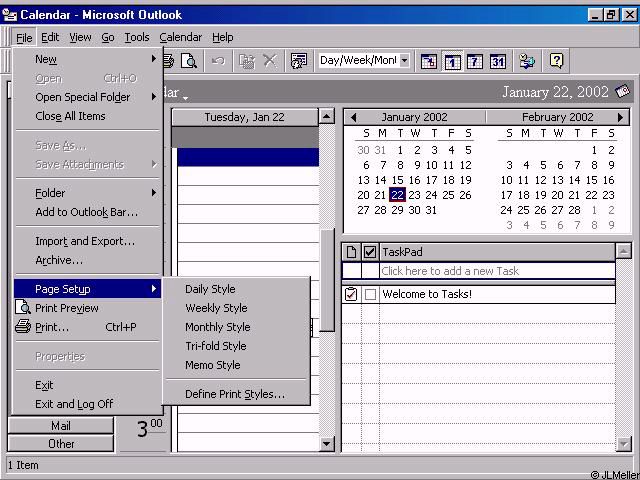Open the Tools menu
The height and width of the screenshot is (480, 640).
point(137,38)
